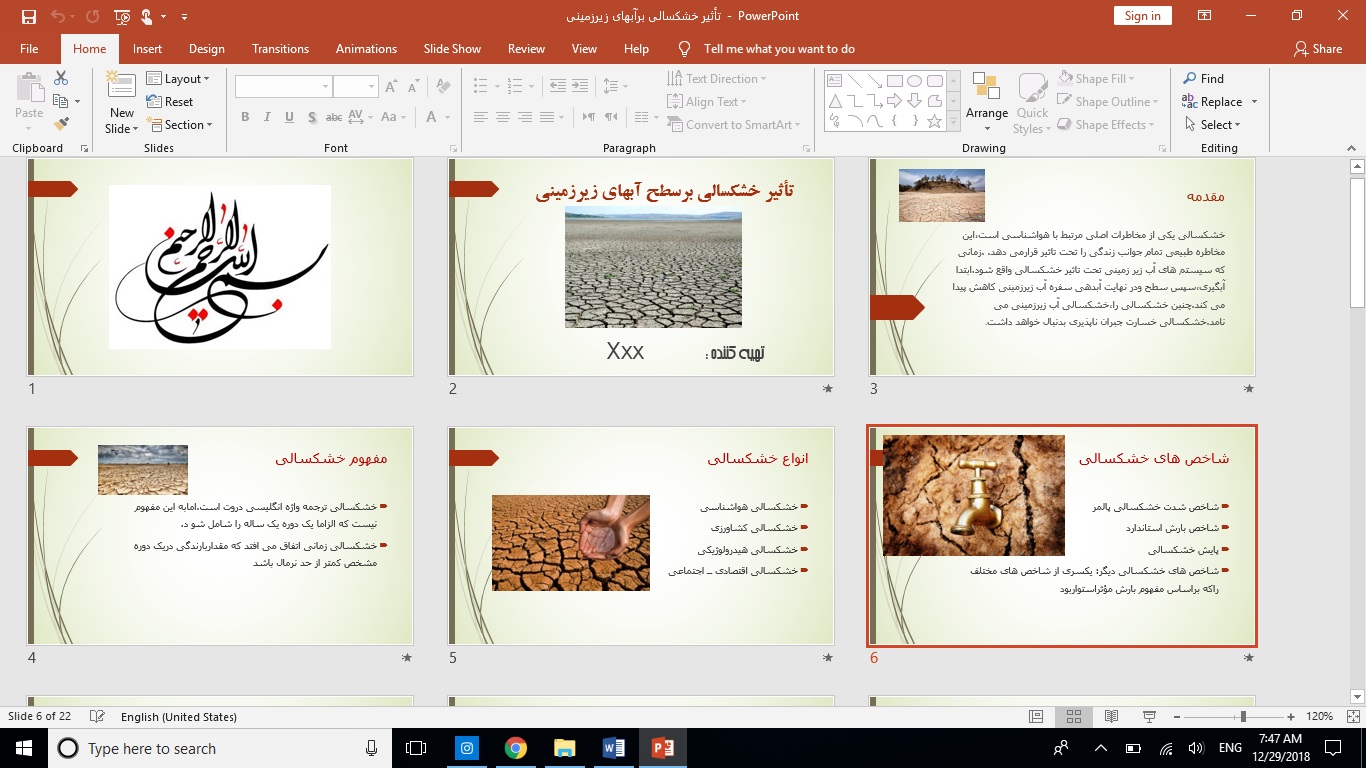Screen dimensions: 1366x768
Task: Switch to Reading View in status bar
Action: 1111,717
